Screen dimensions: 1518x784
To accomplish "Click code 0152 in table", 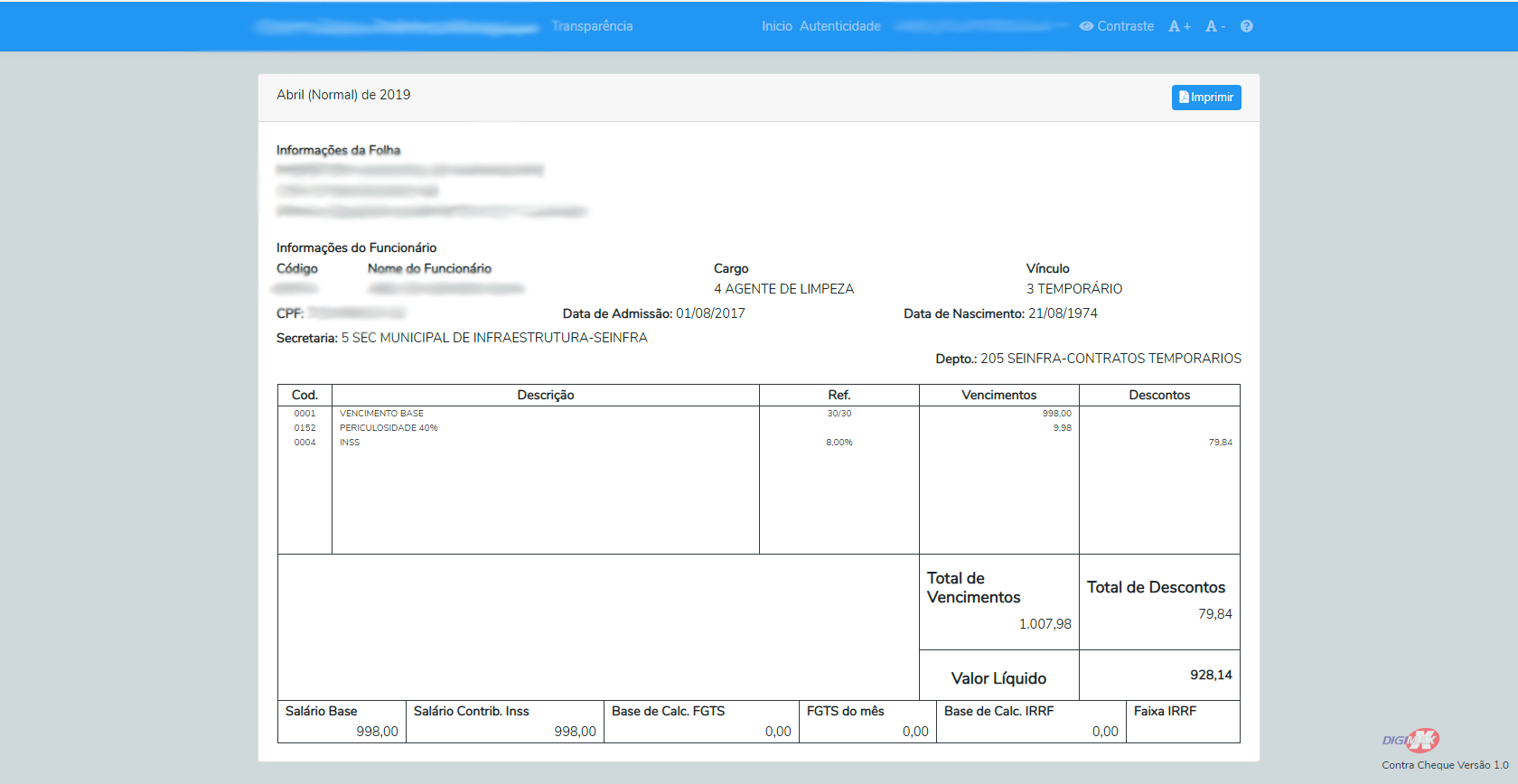I will (305, 428).
